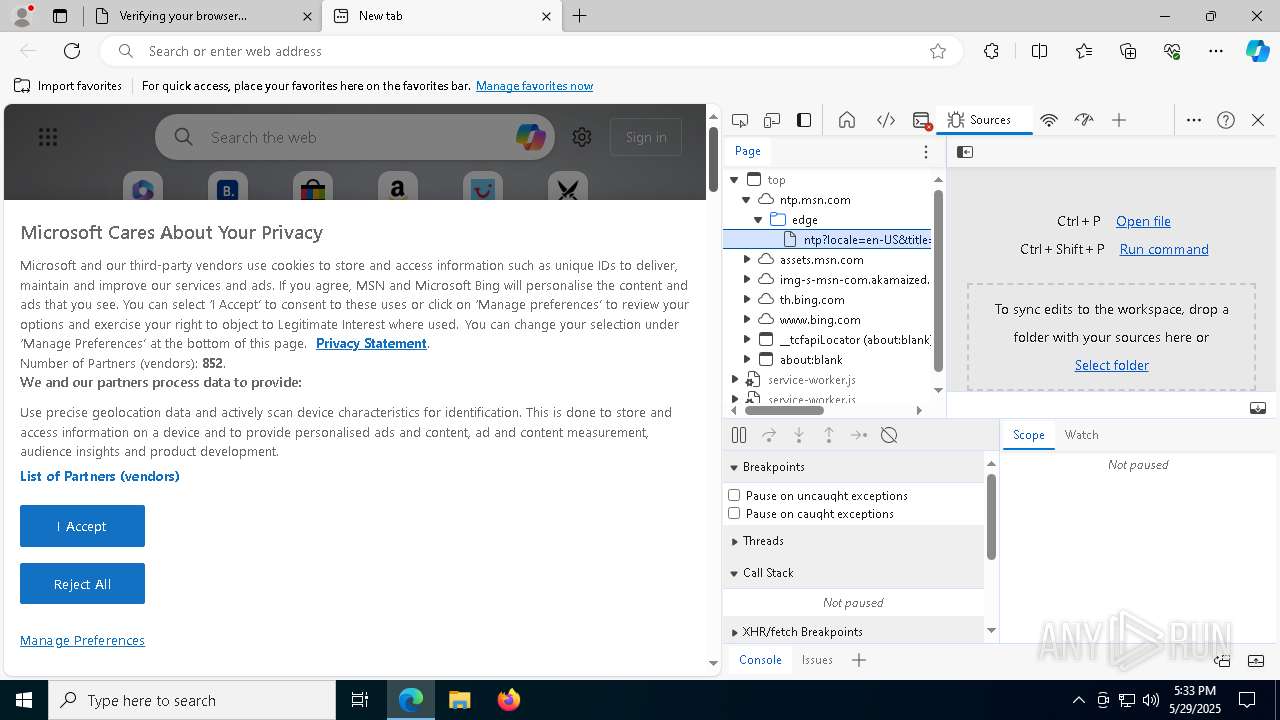Click the step into debugger icon

tap(799, 435)
